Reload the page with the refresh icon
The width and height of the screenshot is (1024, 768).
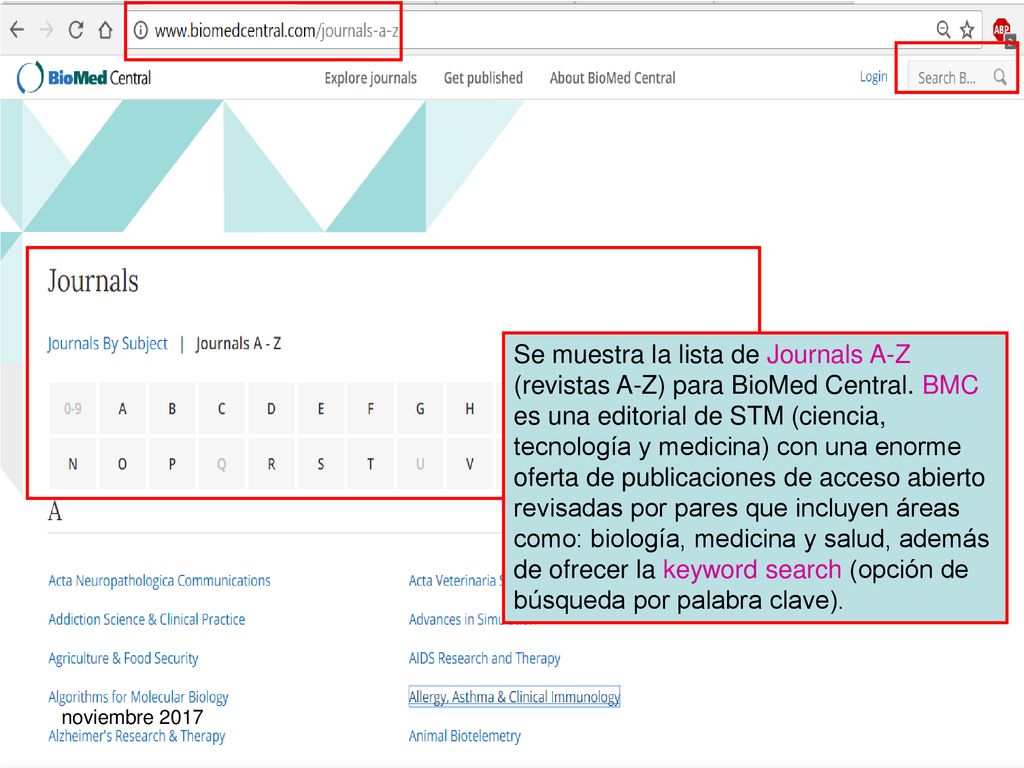click(76, 30)
